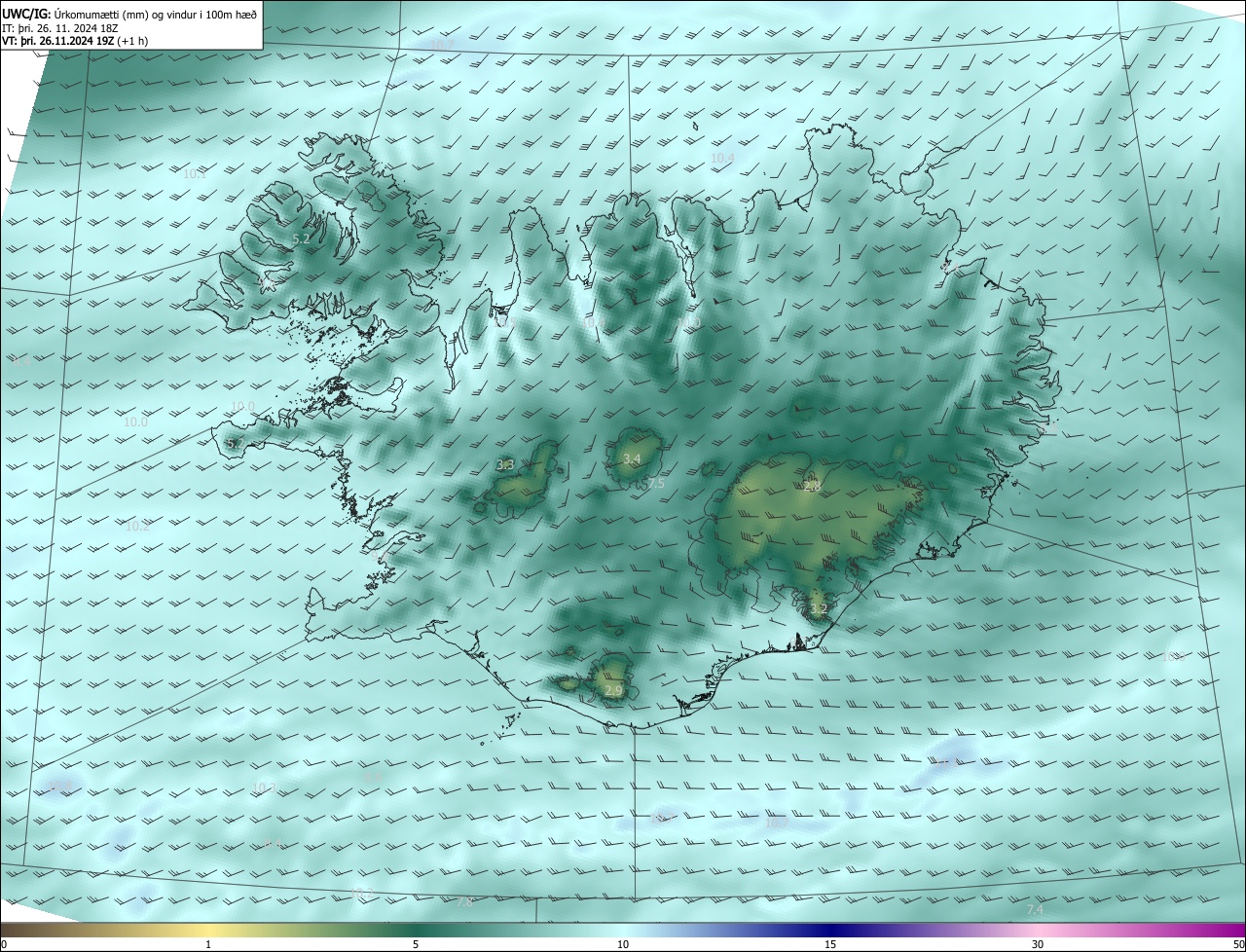Click the 15 tick on the colour scale
The height and width of the screenshot is (952, 1246).
(x=830, y=945)
